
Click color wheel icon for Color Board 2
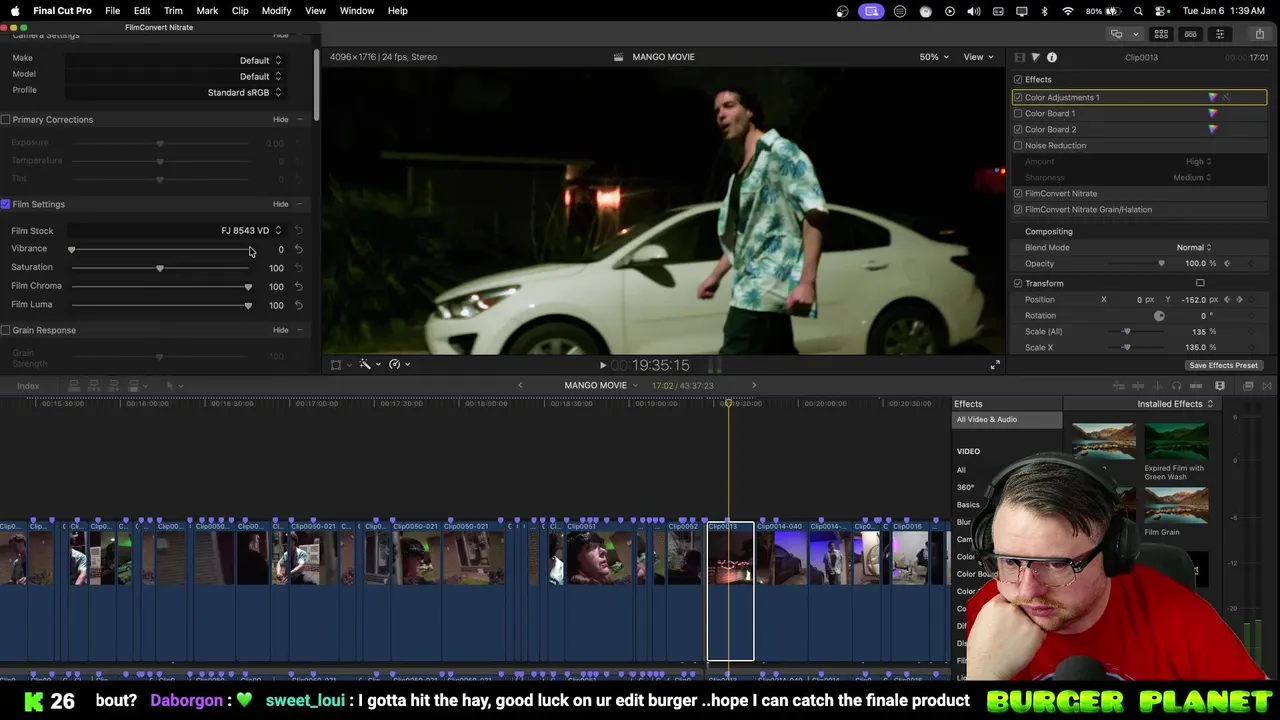click(x=1213, y=129)
